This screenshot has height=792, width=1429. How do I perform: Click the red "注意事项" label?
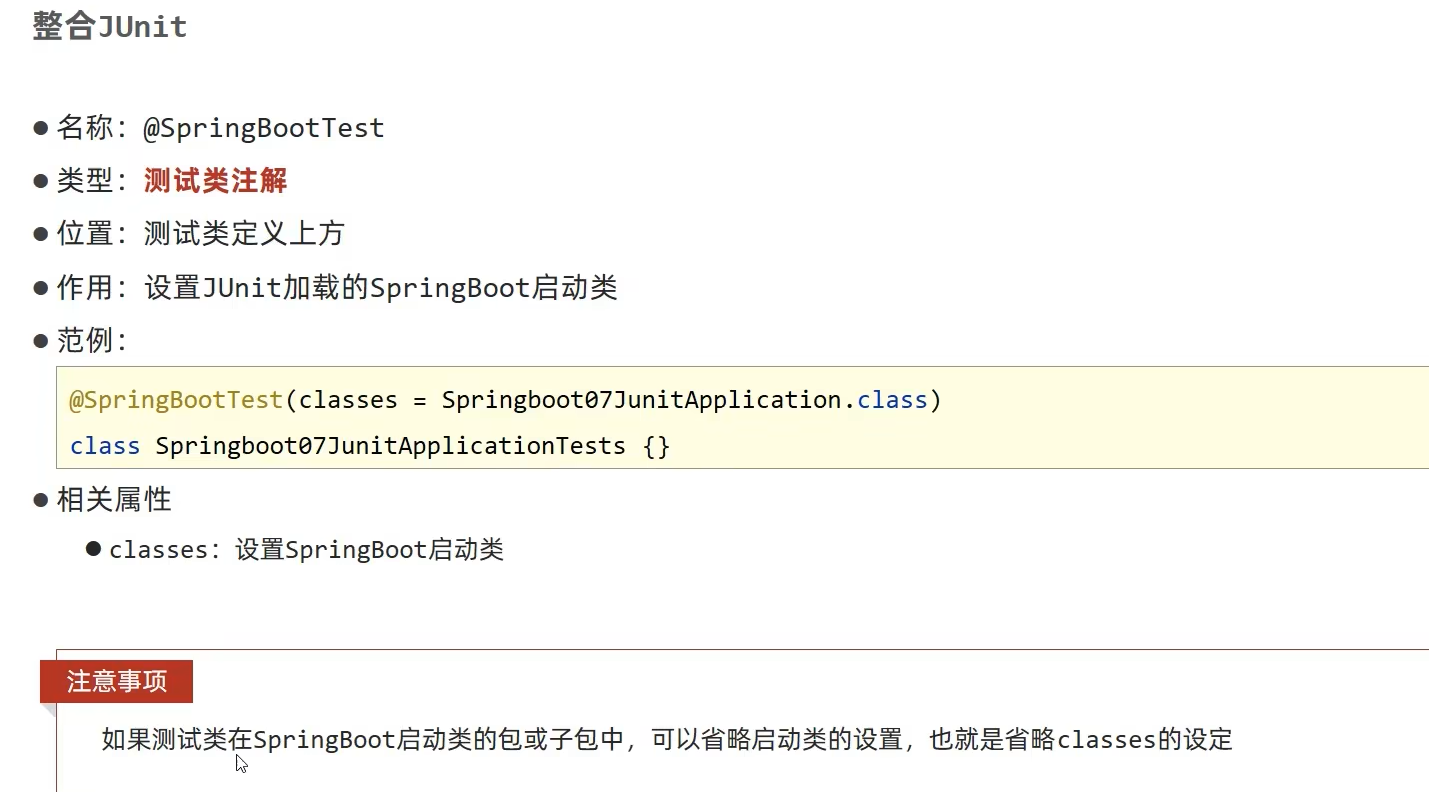(117, 682)
